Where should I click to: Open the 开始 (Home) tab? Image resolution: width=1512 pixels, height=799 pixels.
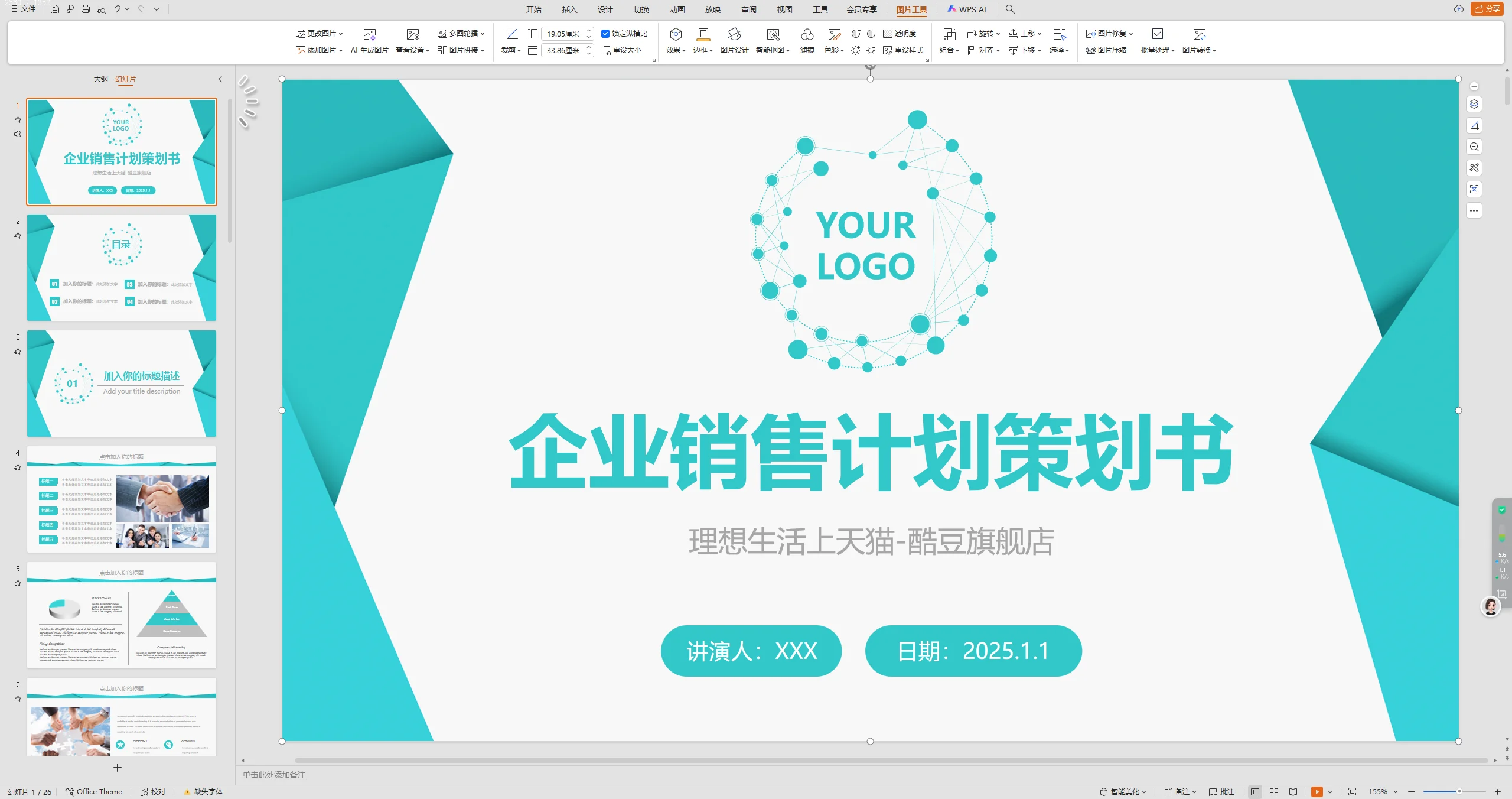pyautogui.click(x=534, y=9)
